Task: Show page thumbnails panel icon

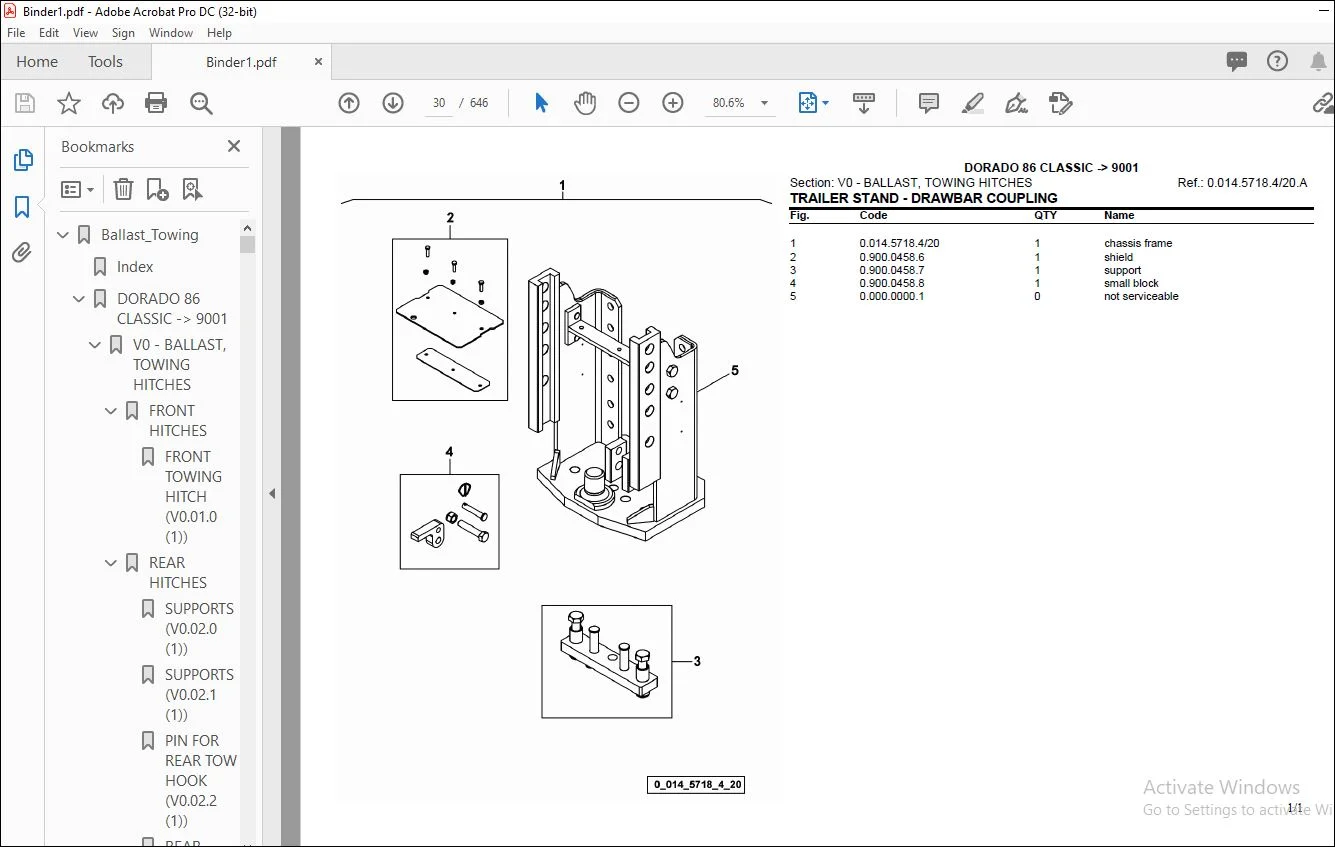Action: point(22,160)
